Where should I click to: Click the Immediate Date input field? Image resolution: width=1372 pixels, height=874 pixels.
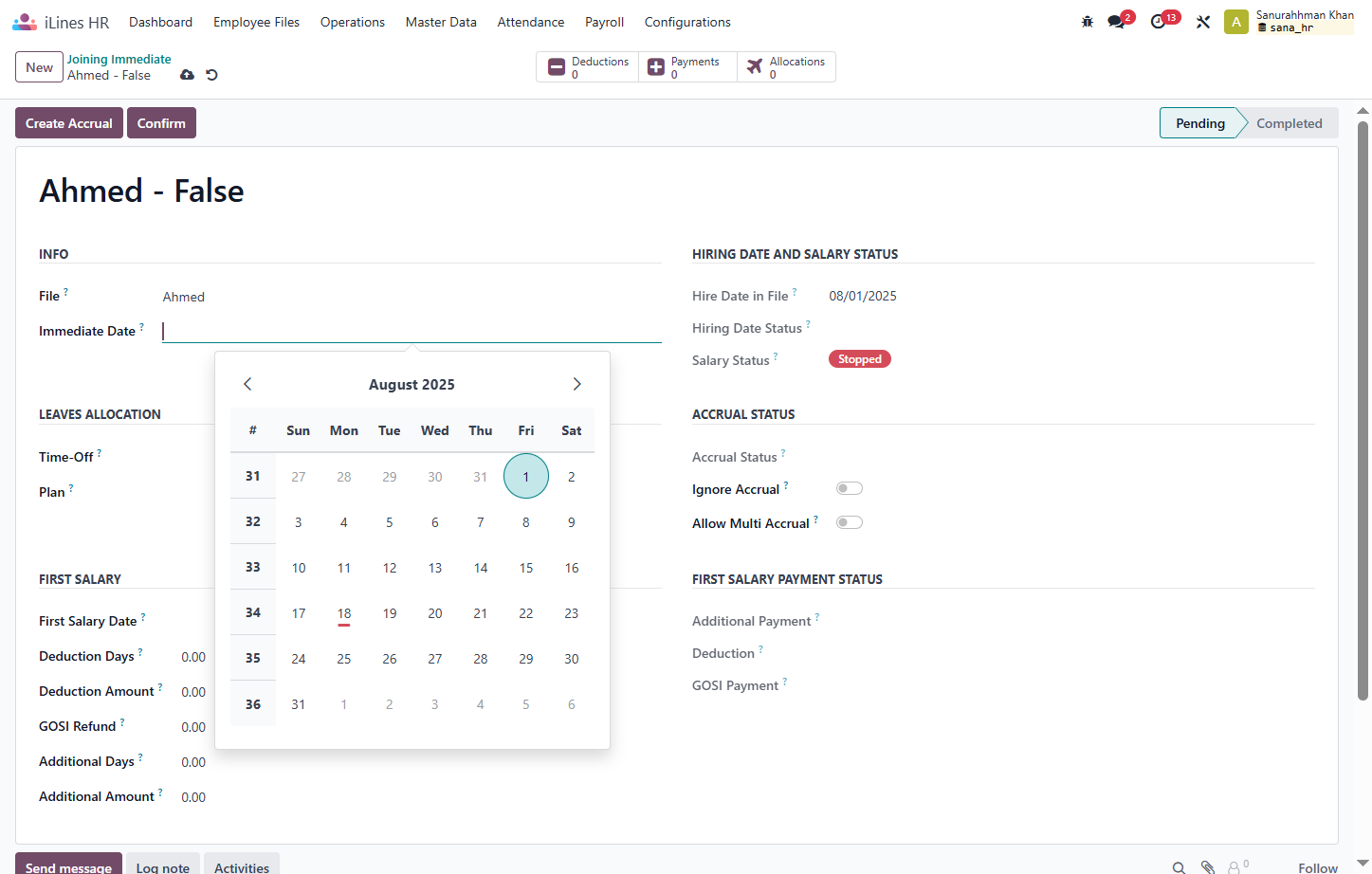click(412, 331)
